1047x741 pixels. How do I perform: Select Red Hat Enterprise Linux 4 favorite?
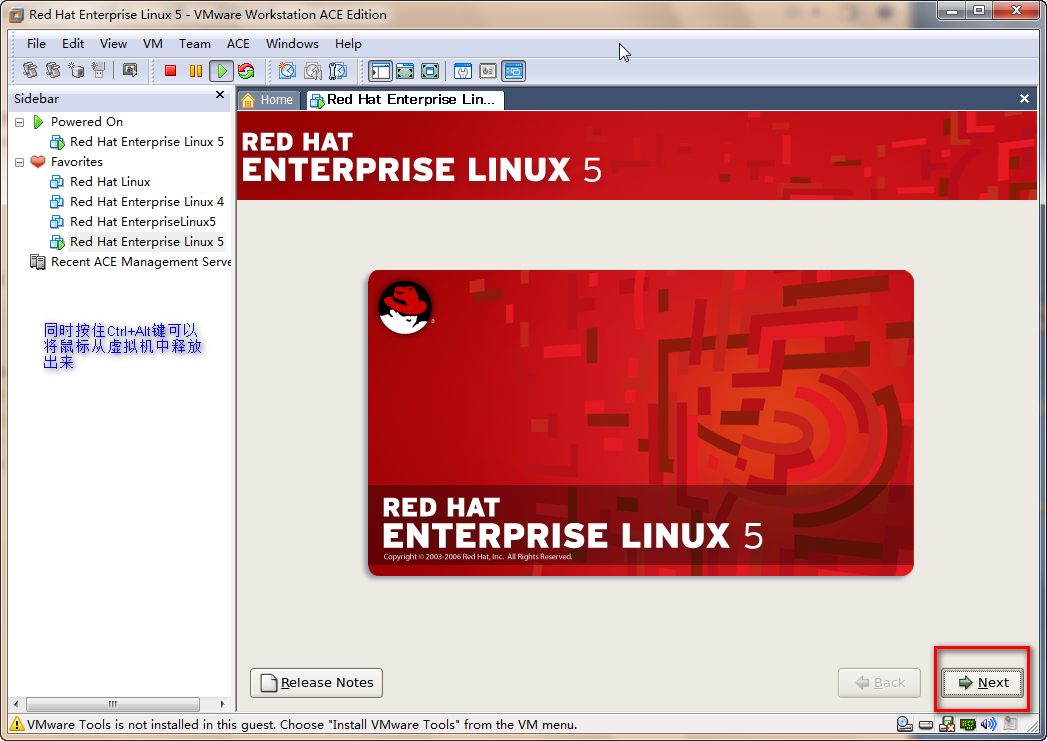[138, 202]
